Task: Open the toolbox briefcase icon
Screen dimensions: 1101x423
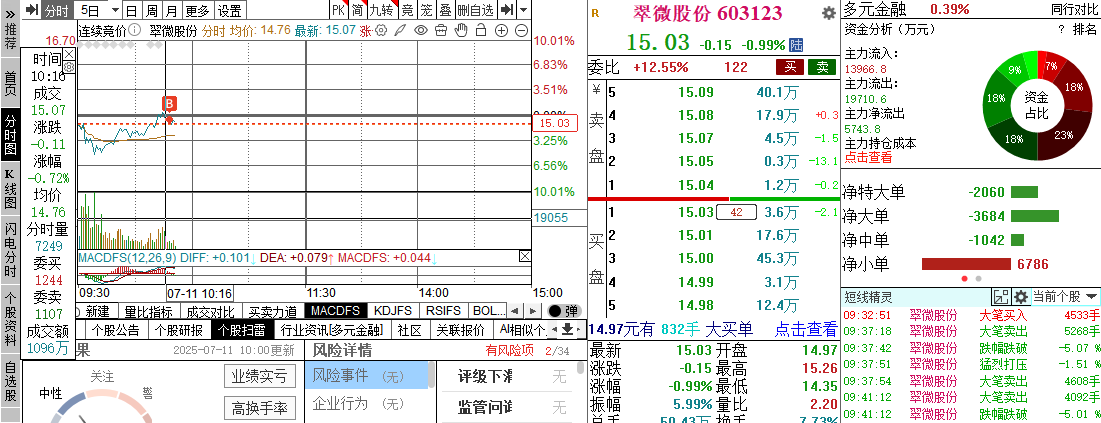Action: pyautogui.click(x=440, y=31)
